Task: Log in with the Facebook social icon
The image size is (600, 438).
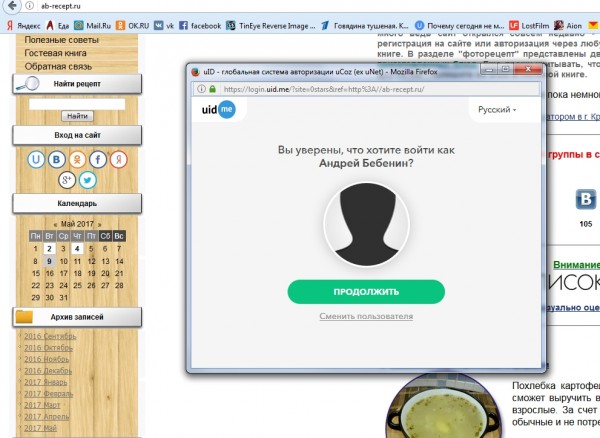Action: [x=98, y=159]
